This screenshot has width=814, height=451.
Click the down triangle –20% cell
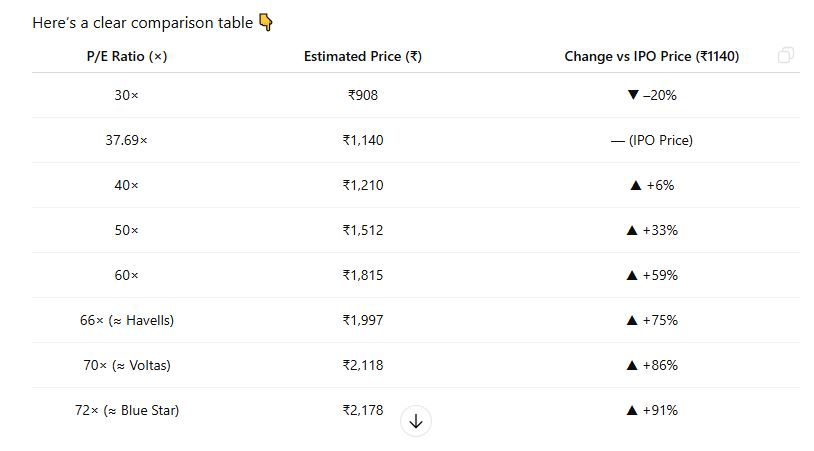coord(651,95)
